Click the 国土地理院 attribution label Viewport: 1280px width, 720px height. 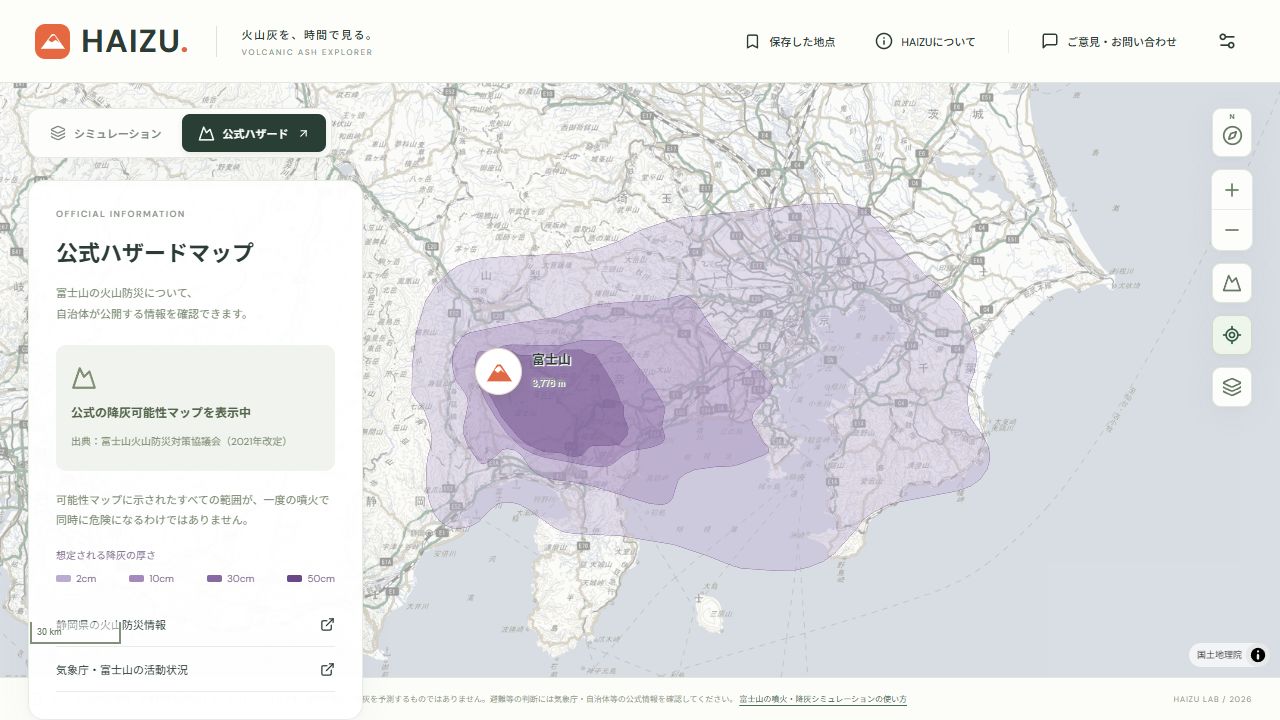tap(1219, 655)
